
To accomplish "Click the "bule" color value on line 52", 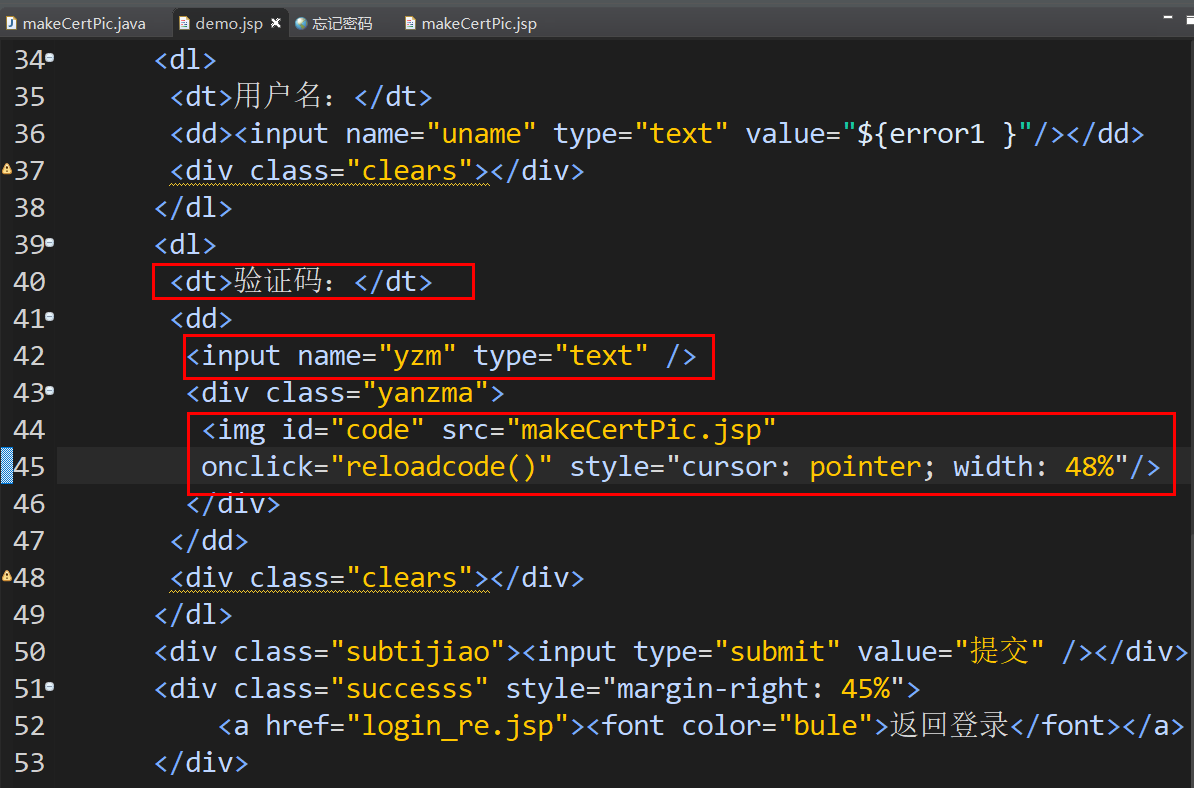I will pyautogui.click(x=825, y=726).
